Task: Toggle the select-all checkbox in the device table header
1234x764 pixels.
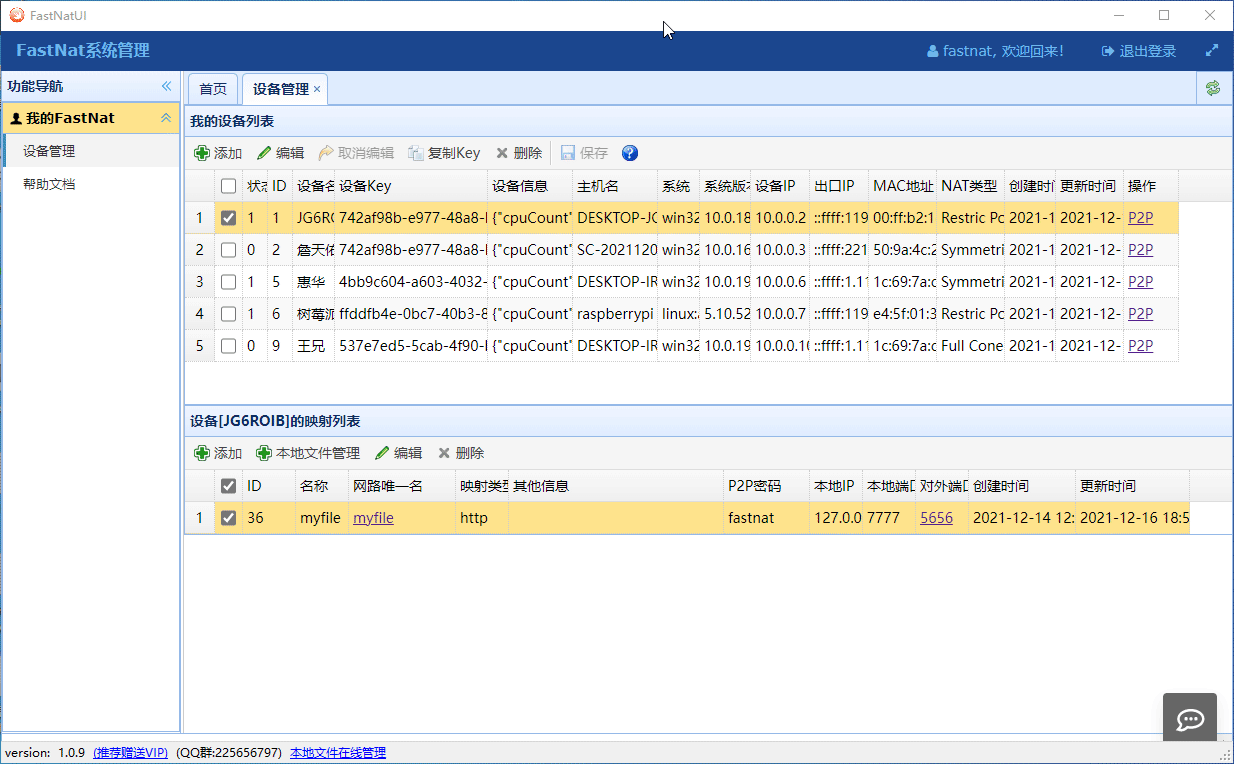Action: (229, 185)
